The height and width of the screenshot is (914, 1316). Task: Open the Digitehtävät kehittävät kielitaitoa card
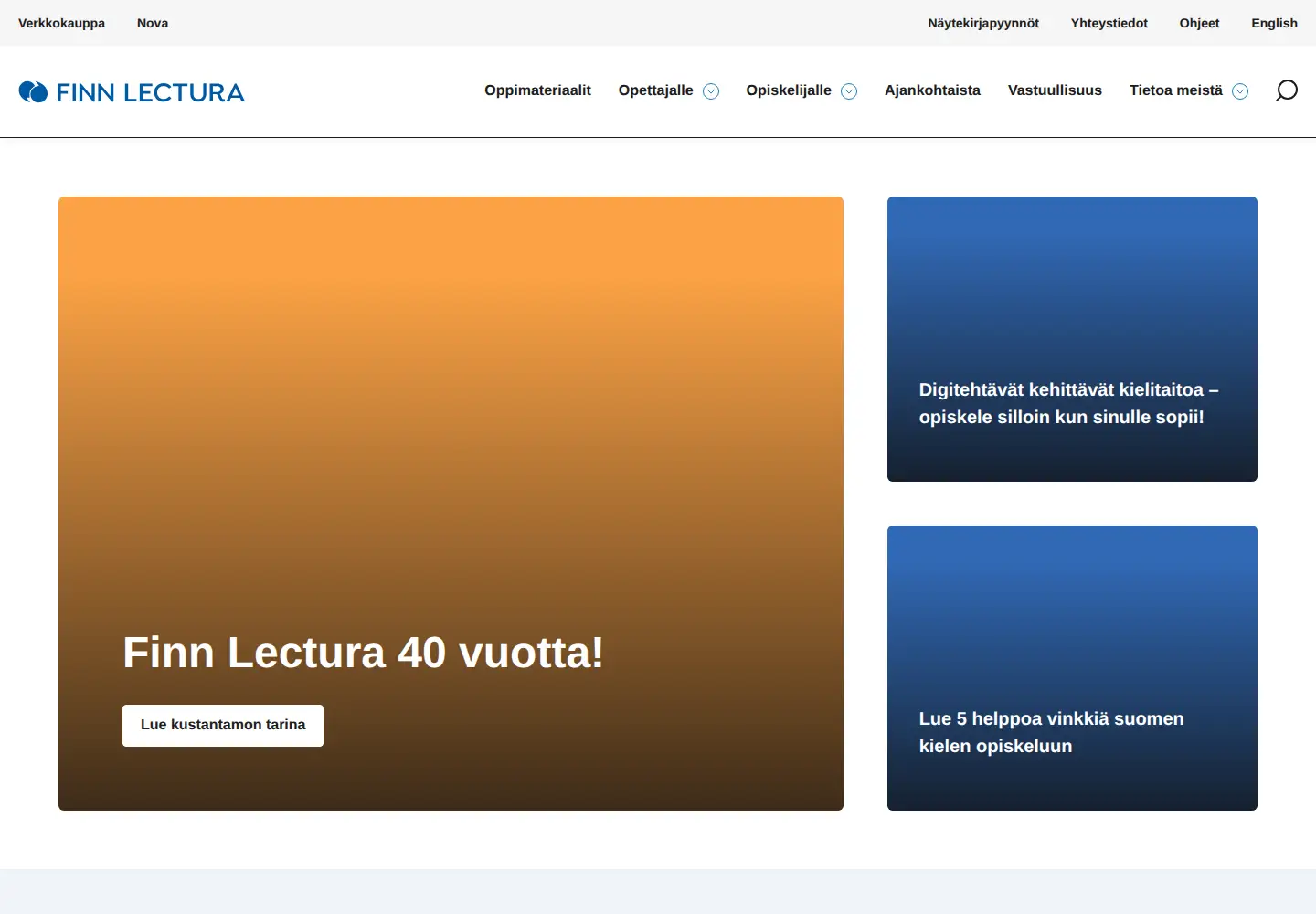coord(1072,339)
